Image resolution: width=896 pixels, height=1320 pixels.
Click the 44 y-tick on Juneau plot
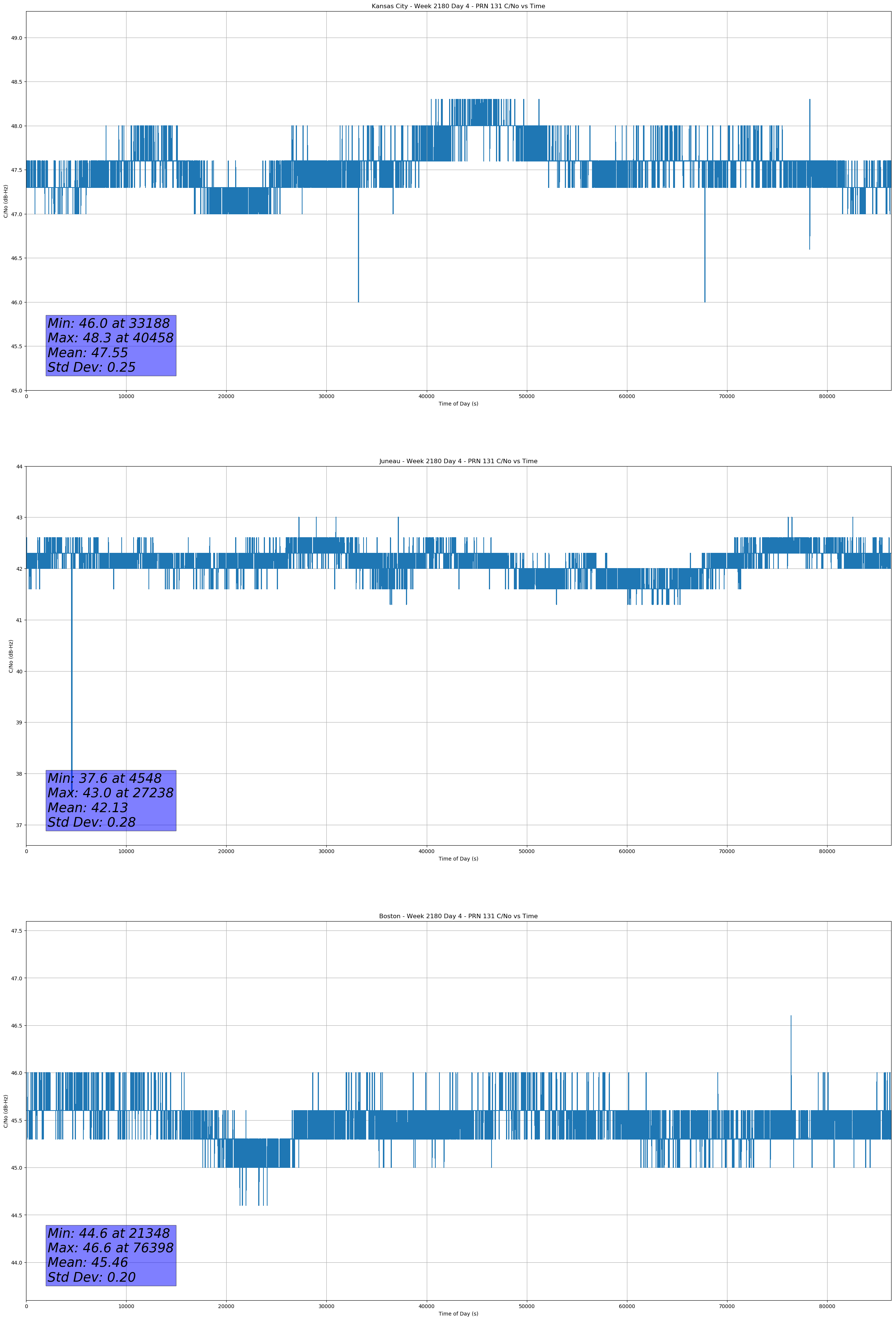coord(19,466)
